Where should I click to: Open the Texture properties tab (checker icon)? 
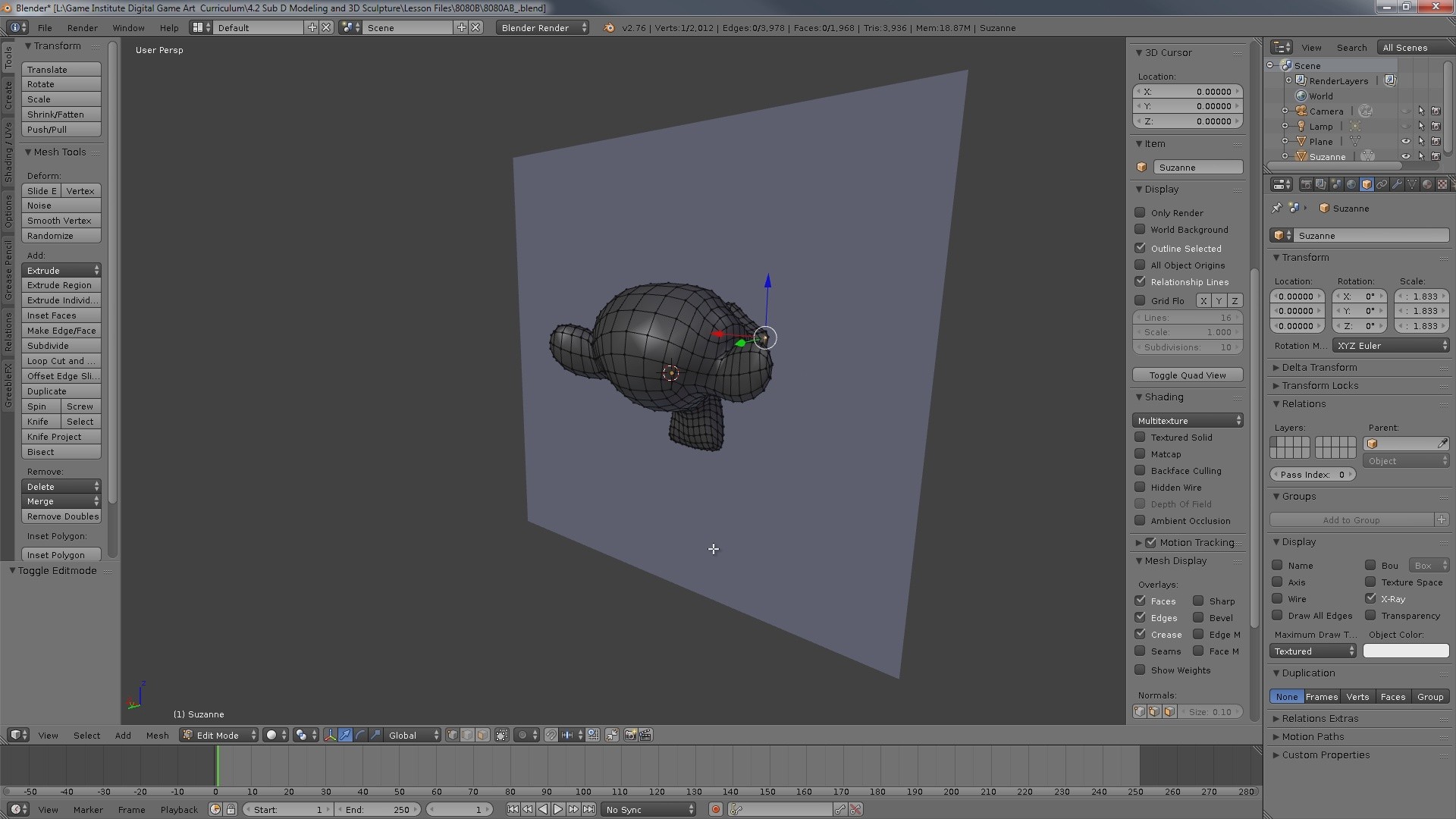click(1442, 184)
